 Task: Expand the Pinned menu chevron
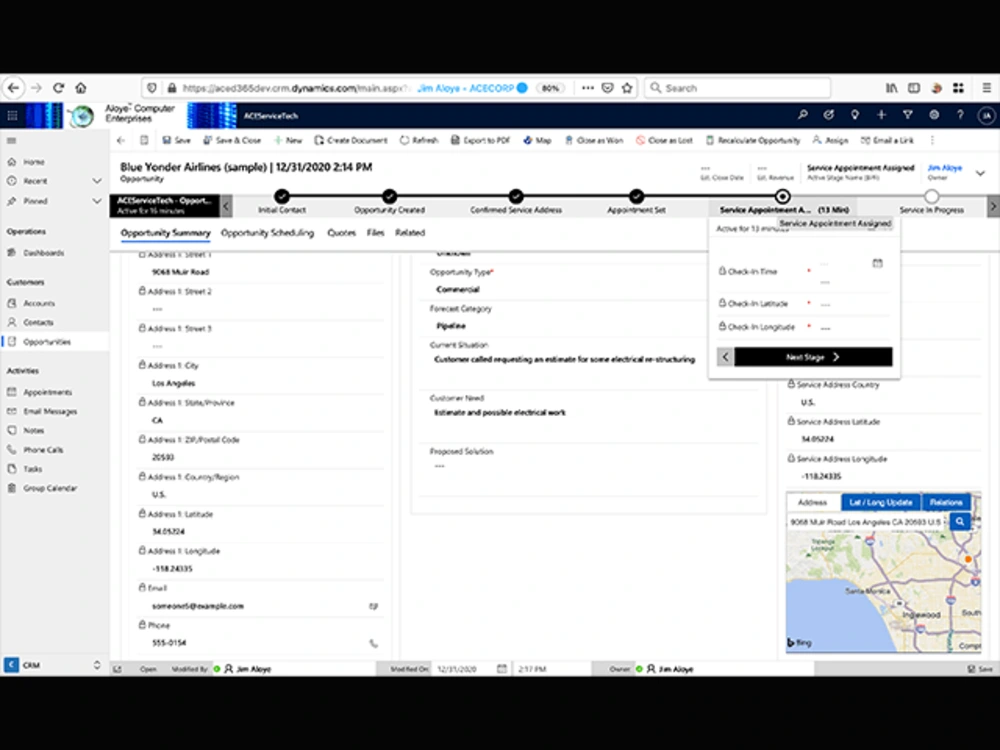click(x=97, y=201)
